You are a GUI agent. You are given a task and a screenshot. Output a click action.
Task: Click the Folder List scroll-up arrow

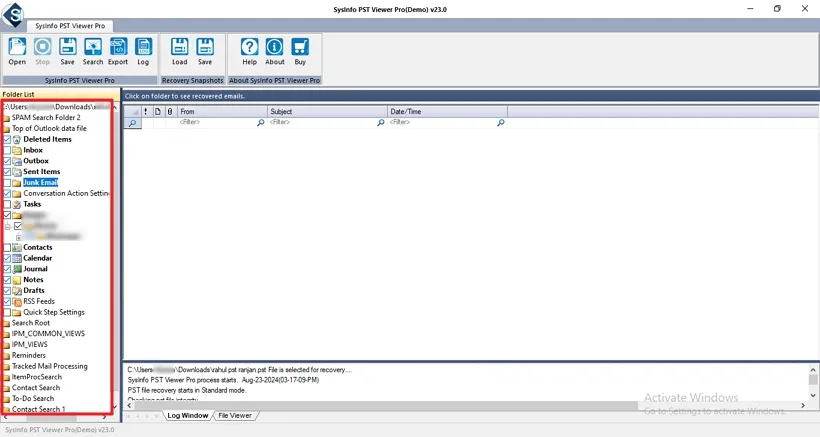115,107
